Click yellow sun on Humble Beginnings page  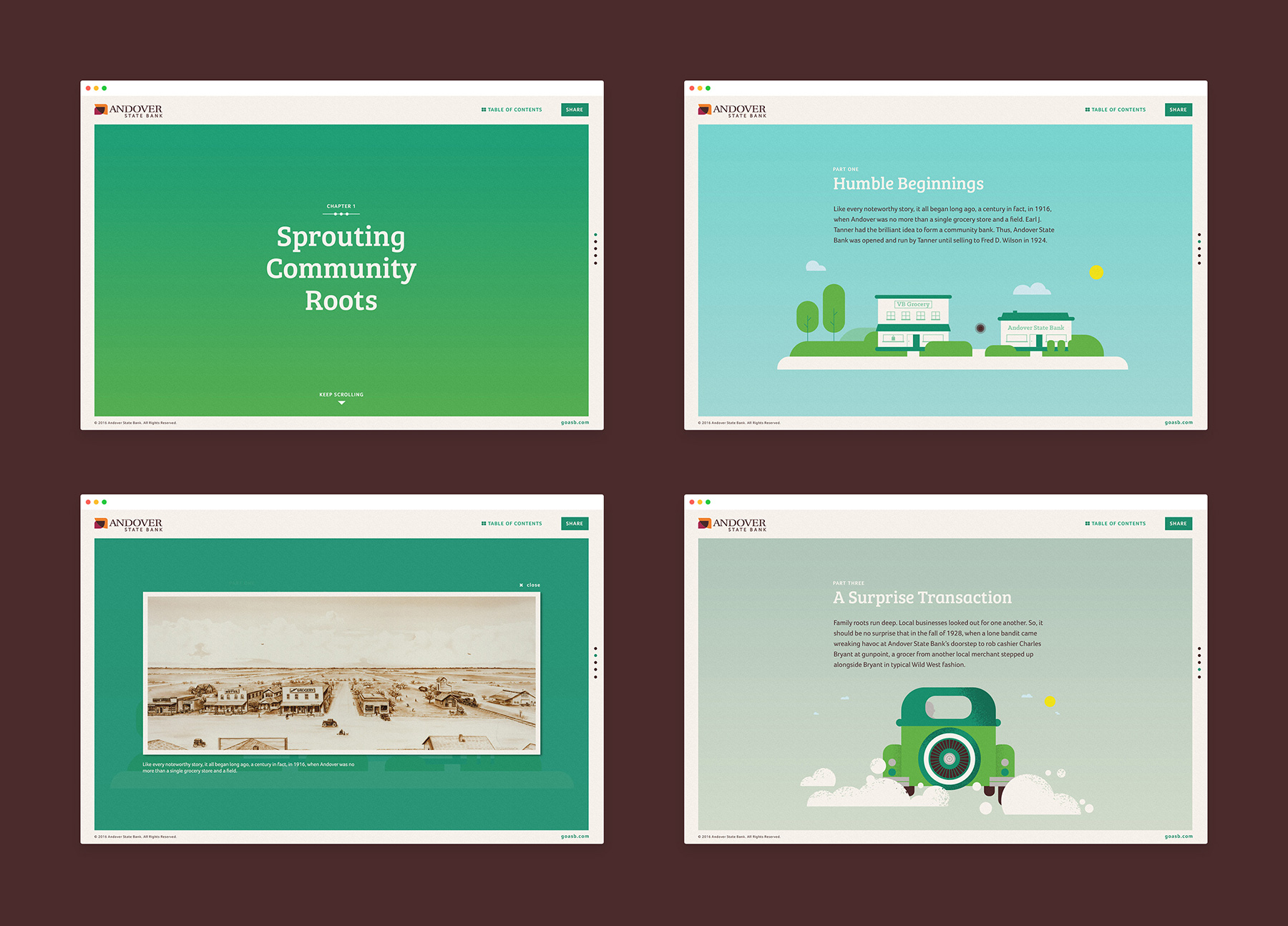tap(1096, 272)
